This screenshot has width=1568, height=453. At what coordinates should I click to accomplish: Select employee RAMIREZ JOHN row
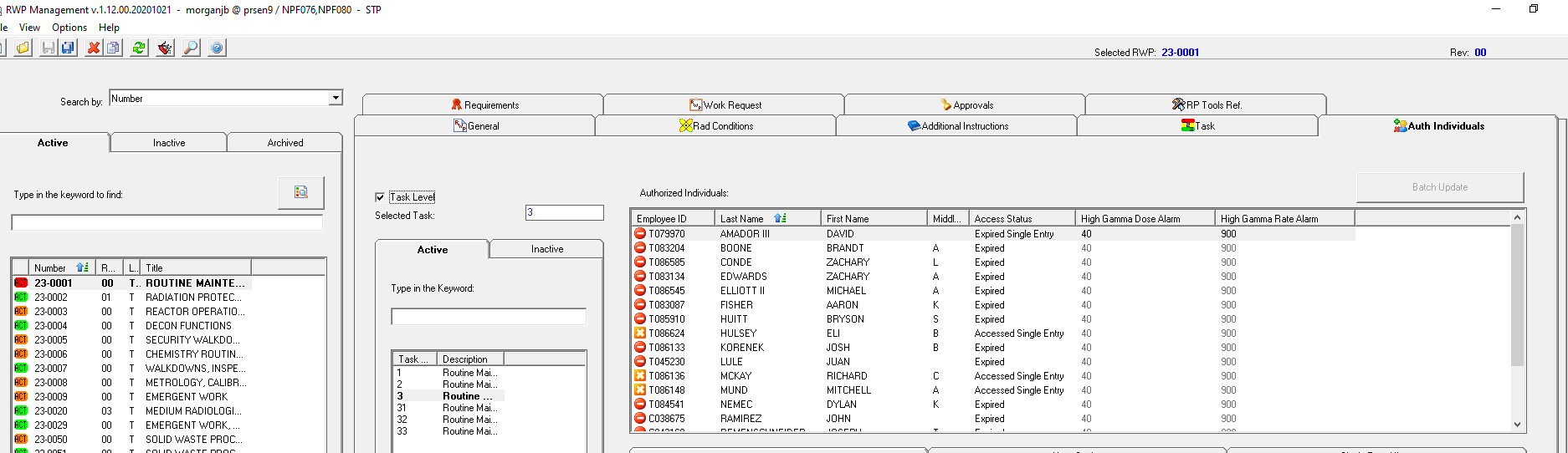[x=993, y=419]
